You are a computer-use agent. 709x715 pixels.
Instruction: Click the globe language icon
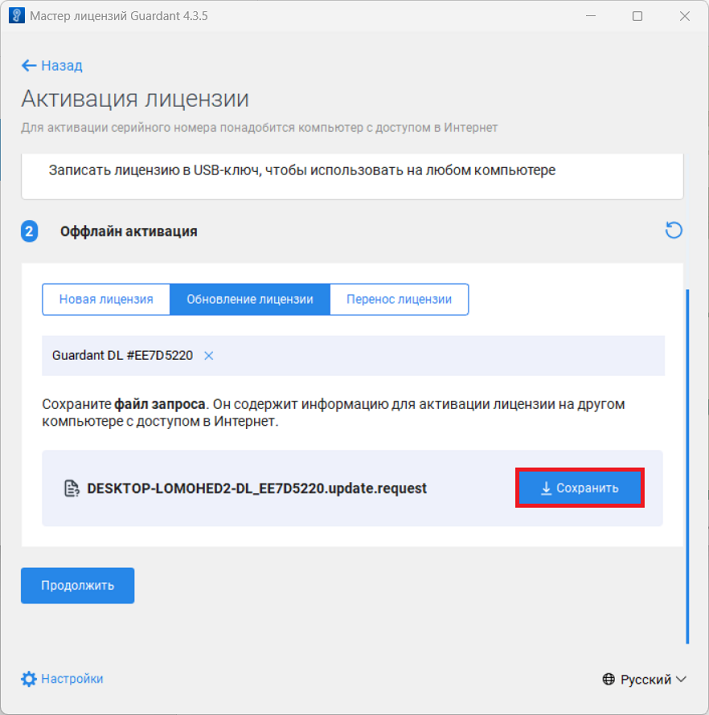coord(609,680)
